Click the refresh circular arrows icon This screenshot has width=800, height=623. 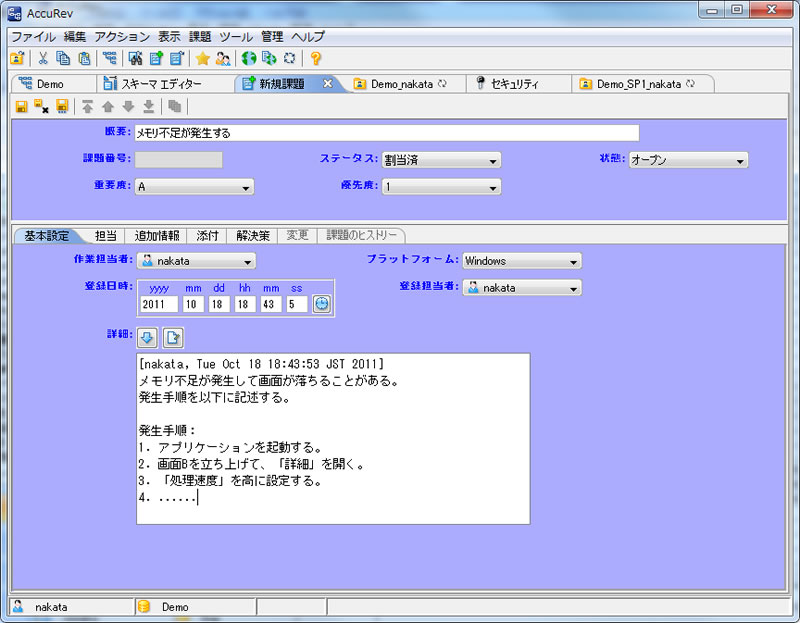[289, 58]
